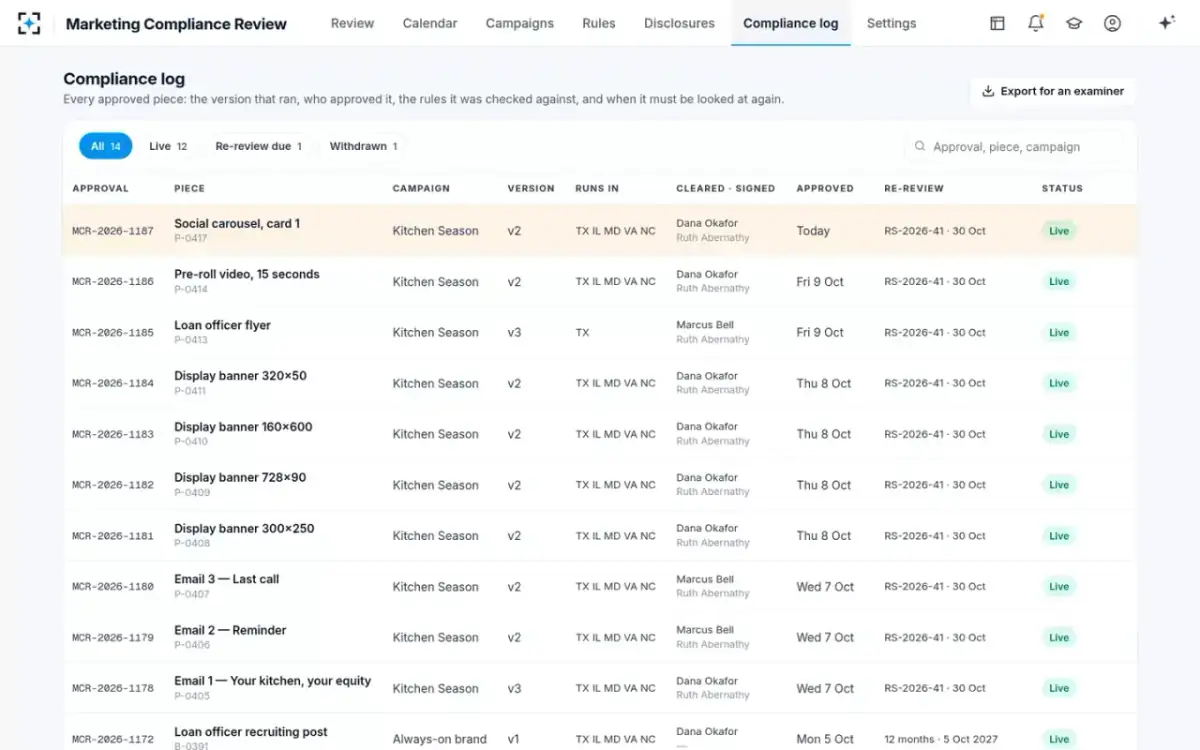The width and height of the screenshot is (1200, 750).
Task: Focus the Approval, piece, campaign search field
Action: coord(1013,146)
